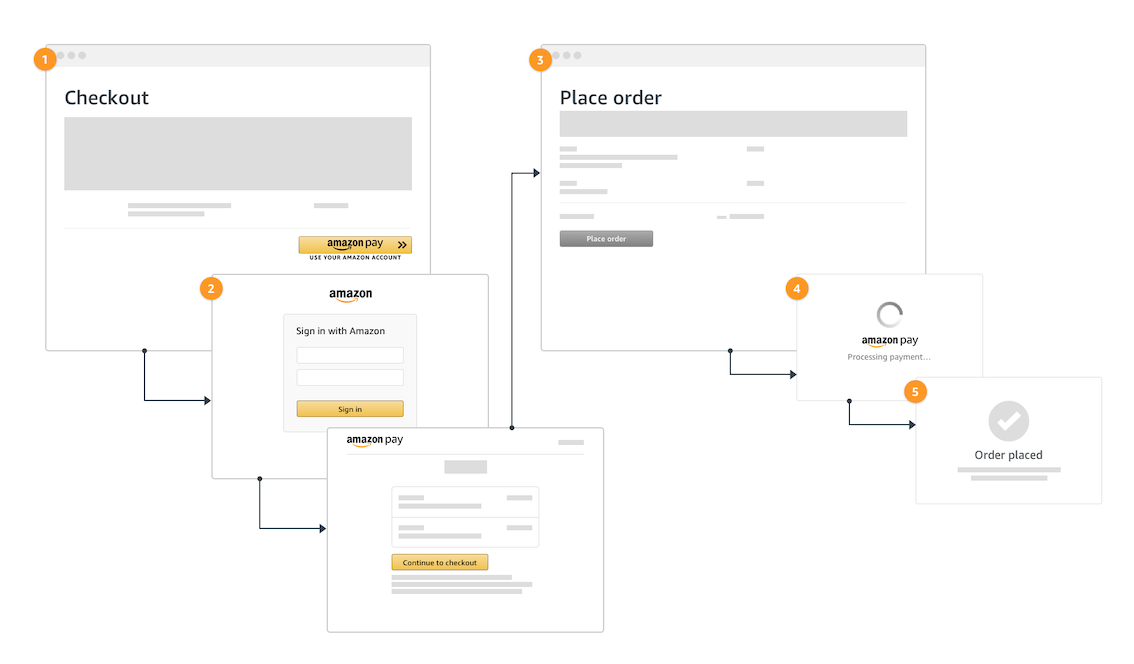Viewport: 1134px width, 664px height.
Task: Click the step 4 badge near processing popup
Action: pyautogui.click(x=797, y=288)
